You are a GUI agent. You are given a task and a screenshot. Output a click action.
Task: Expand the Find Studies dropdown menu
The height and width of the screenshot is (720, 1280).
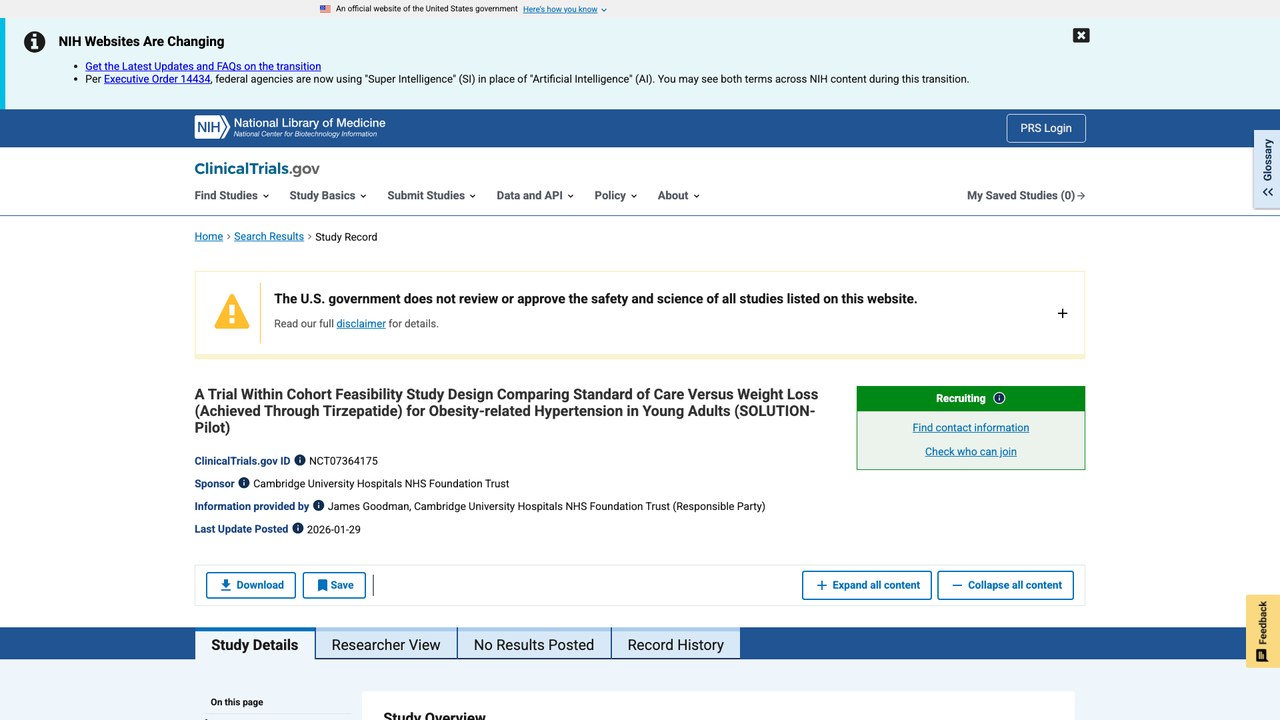pyautogui.click(x=230, y=196)
